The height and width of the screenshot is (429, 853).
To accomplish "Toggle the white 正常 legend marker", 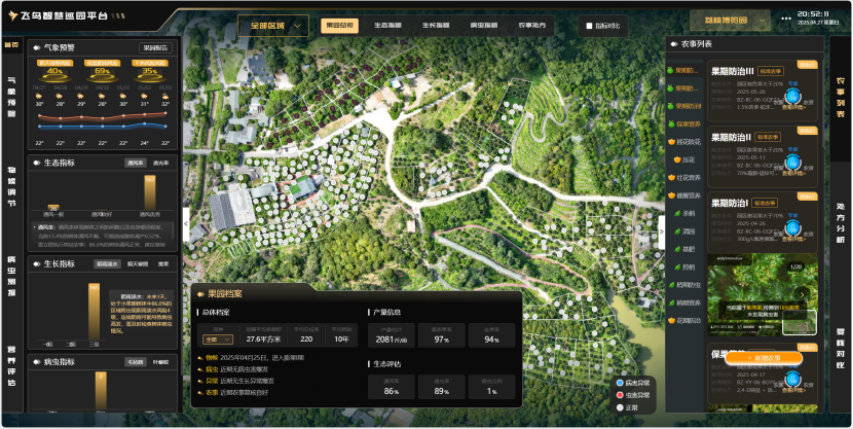I will (620, 407).
